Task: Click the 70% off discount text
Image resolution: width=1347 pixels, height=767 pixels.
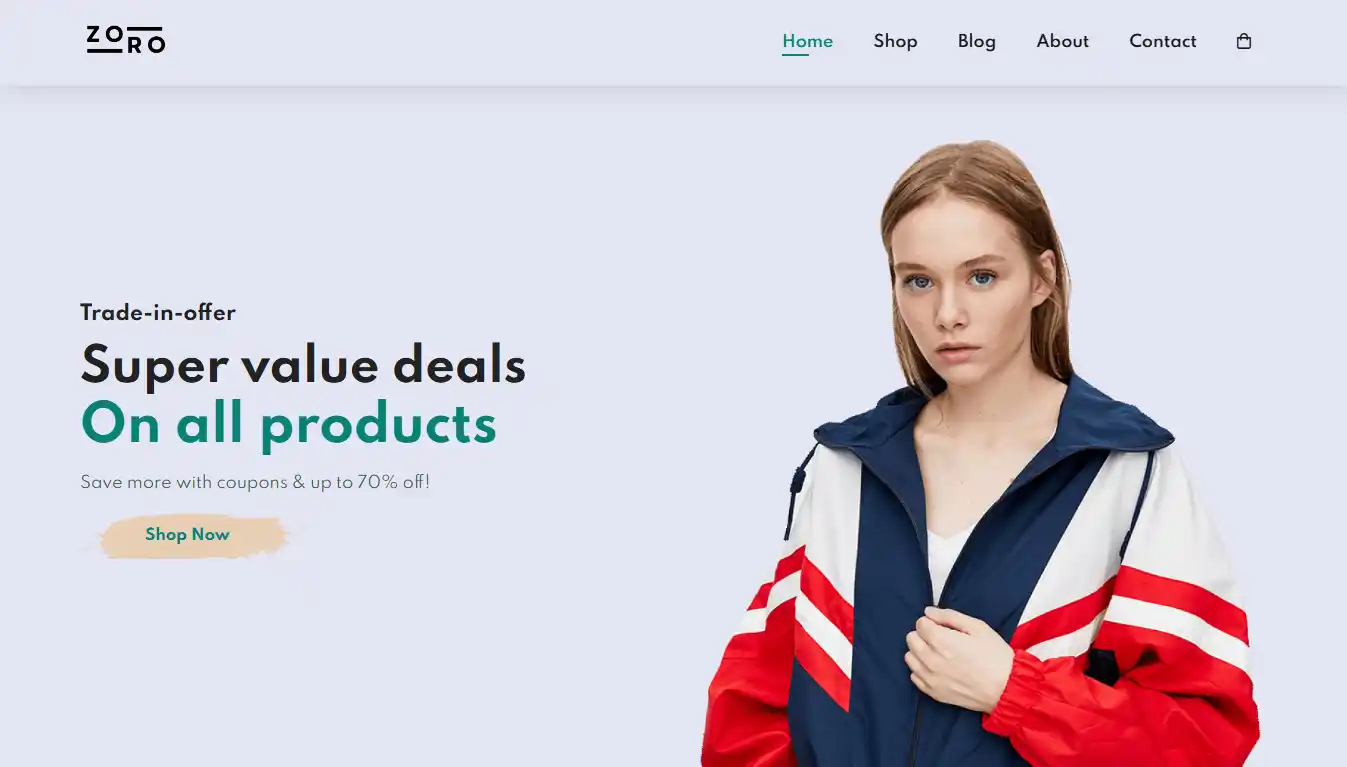Action: [393, 482]
